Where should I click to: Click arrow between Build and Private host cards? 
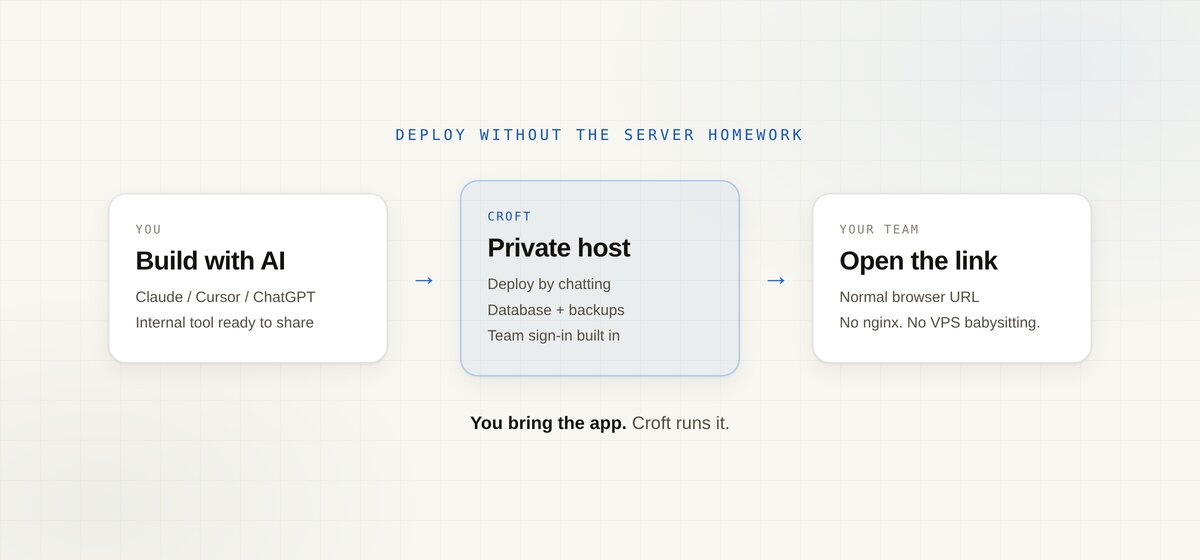click(423, 281)
